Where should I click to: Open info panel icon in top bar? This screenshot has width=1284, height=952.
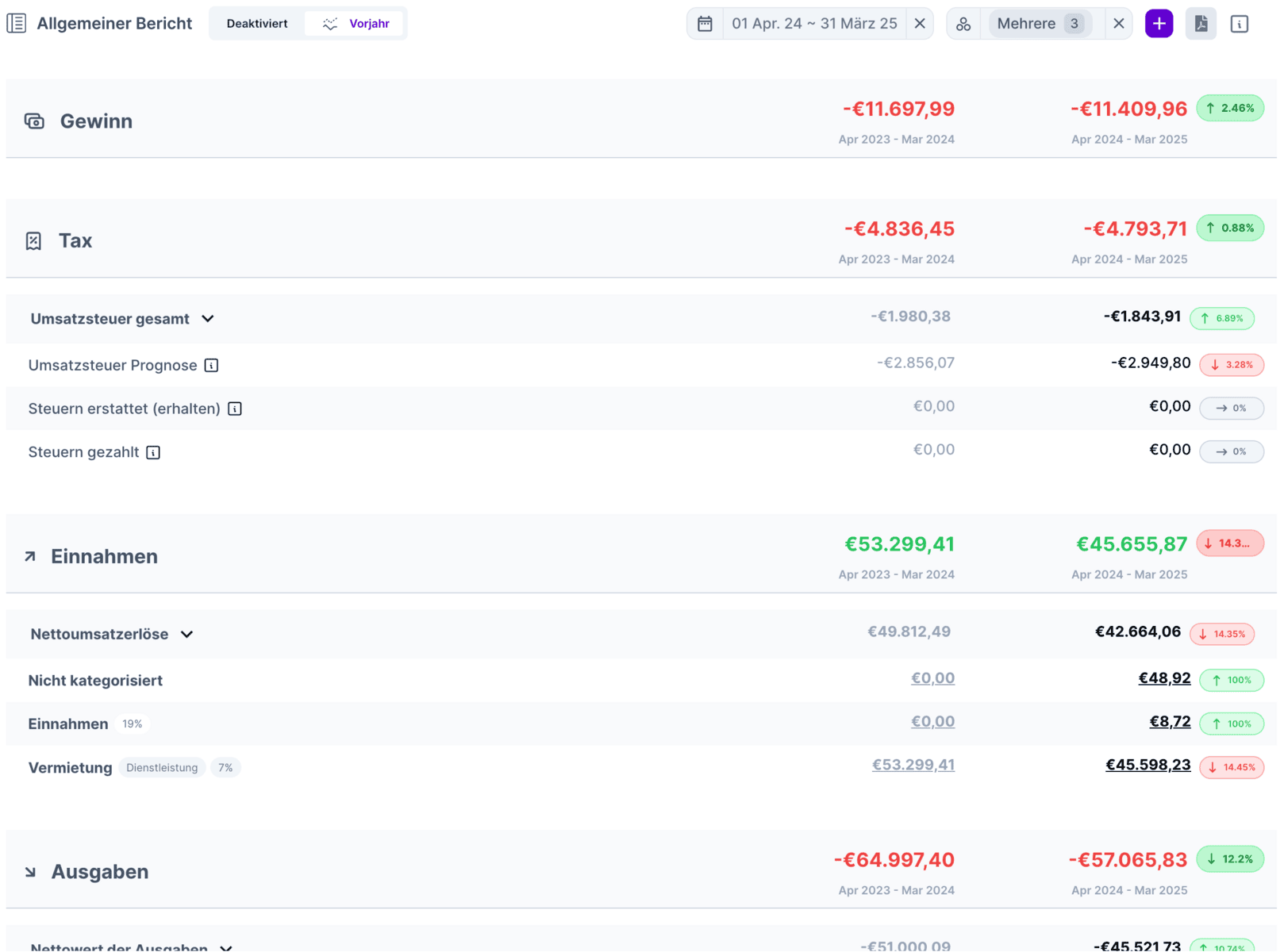1239,24
